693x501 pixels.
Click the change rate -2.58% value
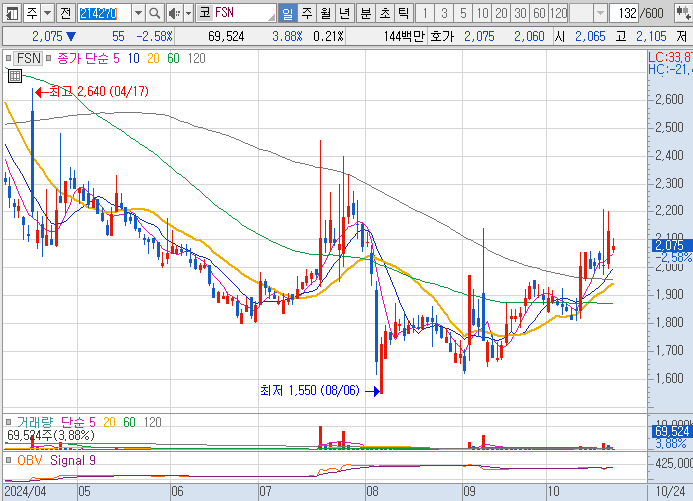point(154,36)
